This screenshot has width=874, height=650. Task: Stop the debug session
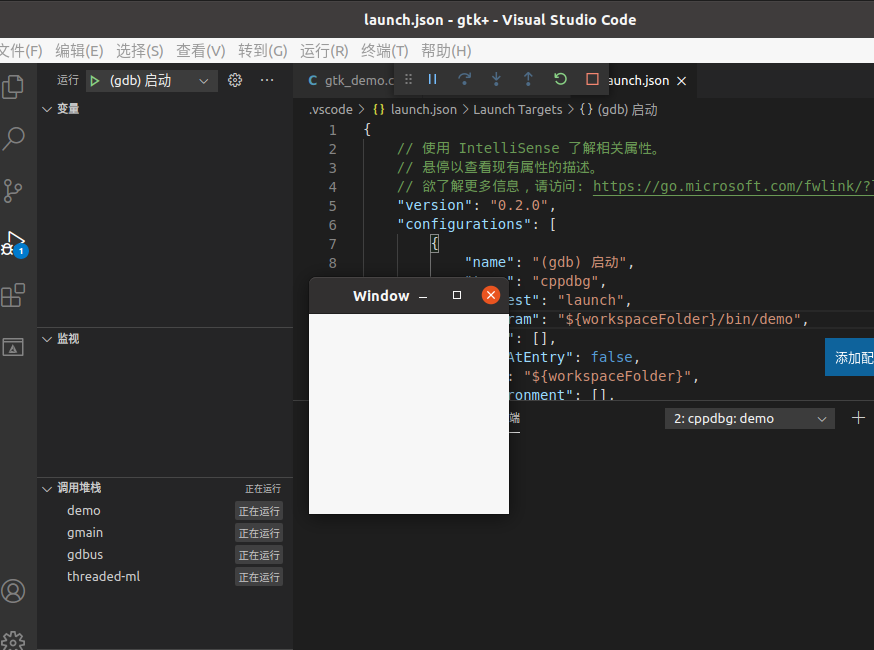(x=592, y=79)
